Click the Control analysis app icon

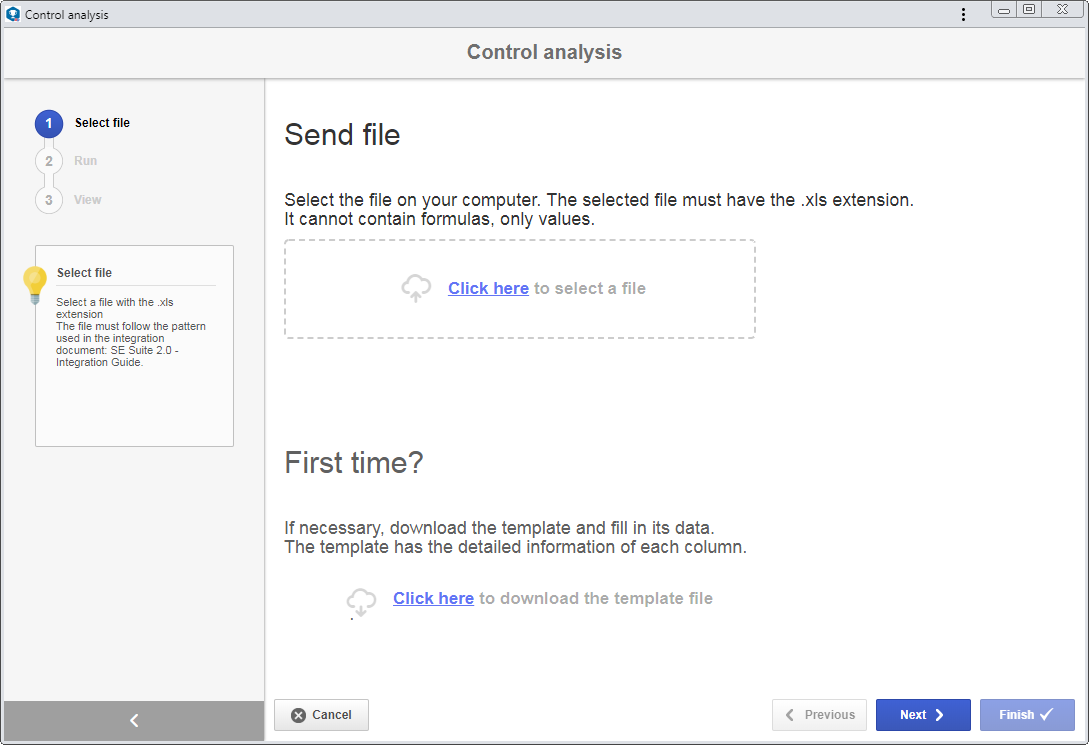tap(13, 14)
